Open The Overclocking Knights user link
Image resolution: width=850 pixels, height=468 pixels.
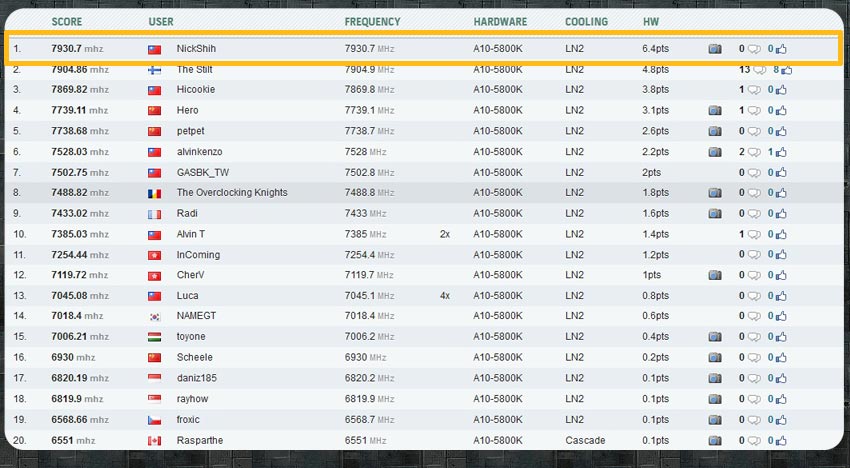coord(232,193)
